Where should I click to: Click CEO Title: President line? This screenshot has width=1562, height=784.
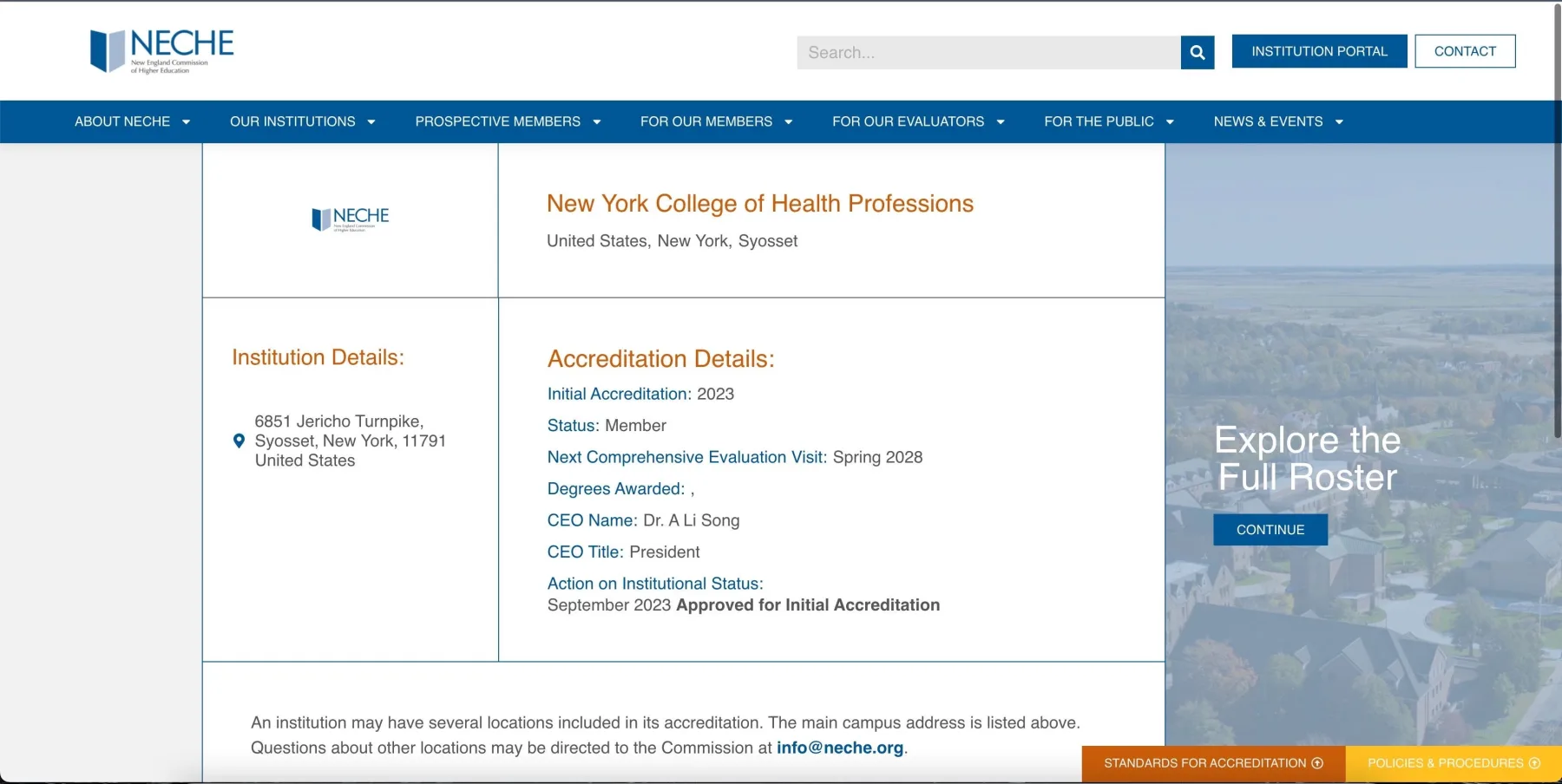623,552
